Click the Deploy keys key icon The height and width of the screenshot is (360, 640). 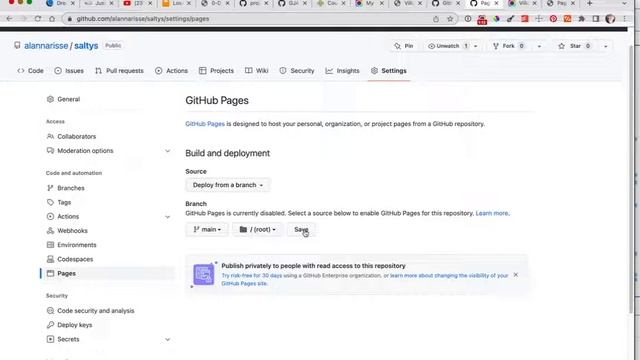click(x=50, y=325)
